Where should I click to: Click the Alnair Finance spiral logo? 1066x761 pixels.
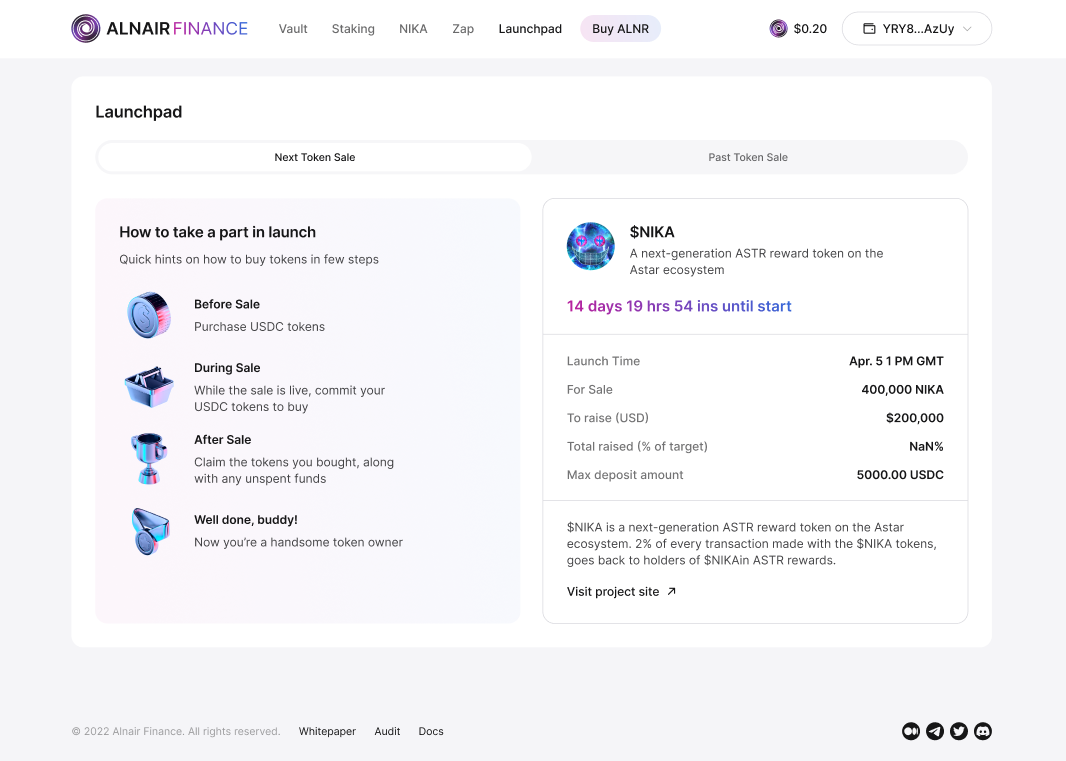86,29
